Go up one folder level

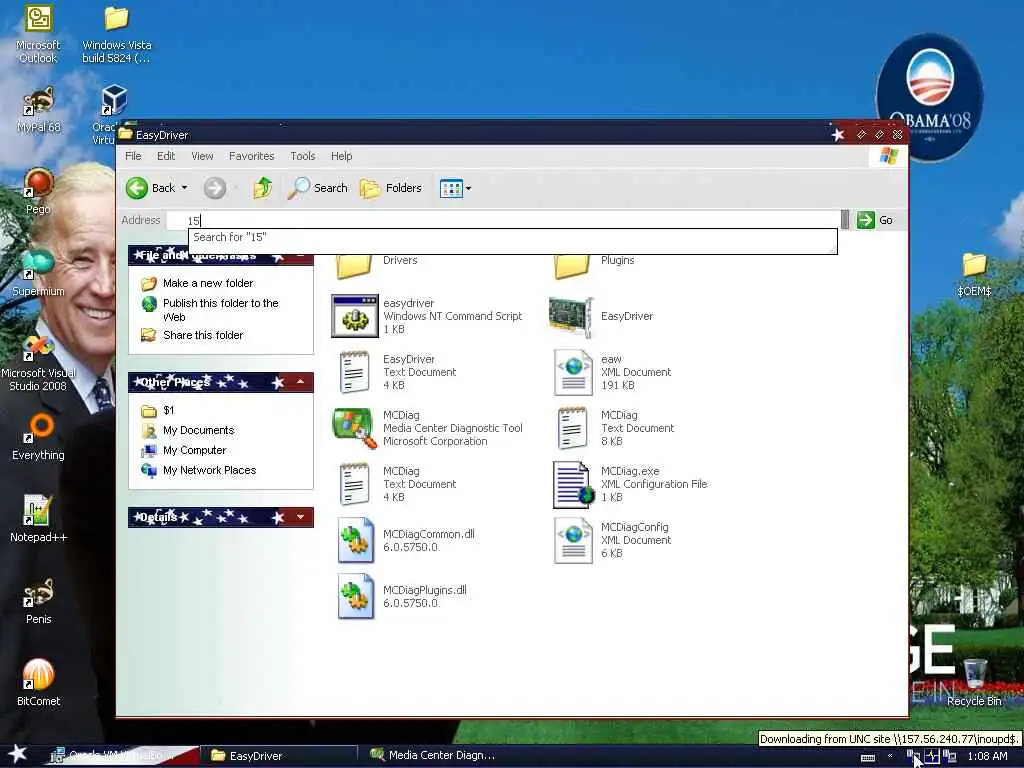coord(263,188)
